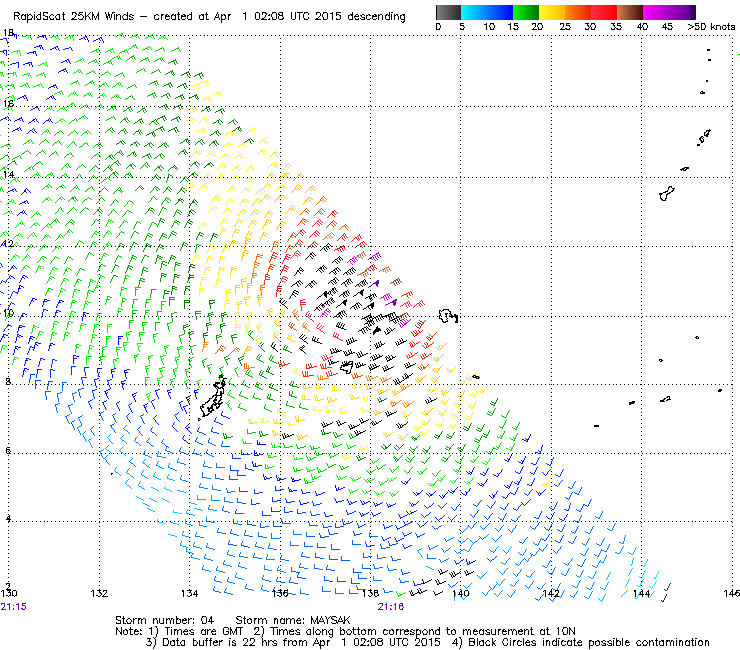Click the latitude label "6"
740x650 pixels.
(8, 450)
